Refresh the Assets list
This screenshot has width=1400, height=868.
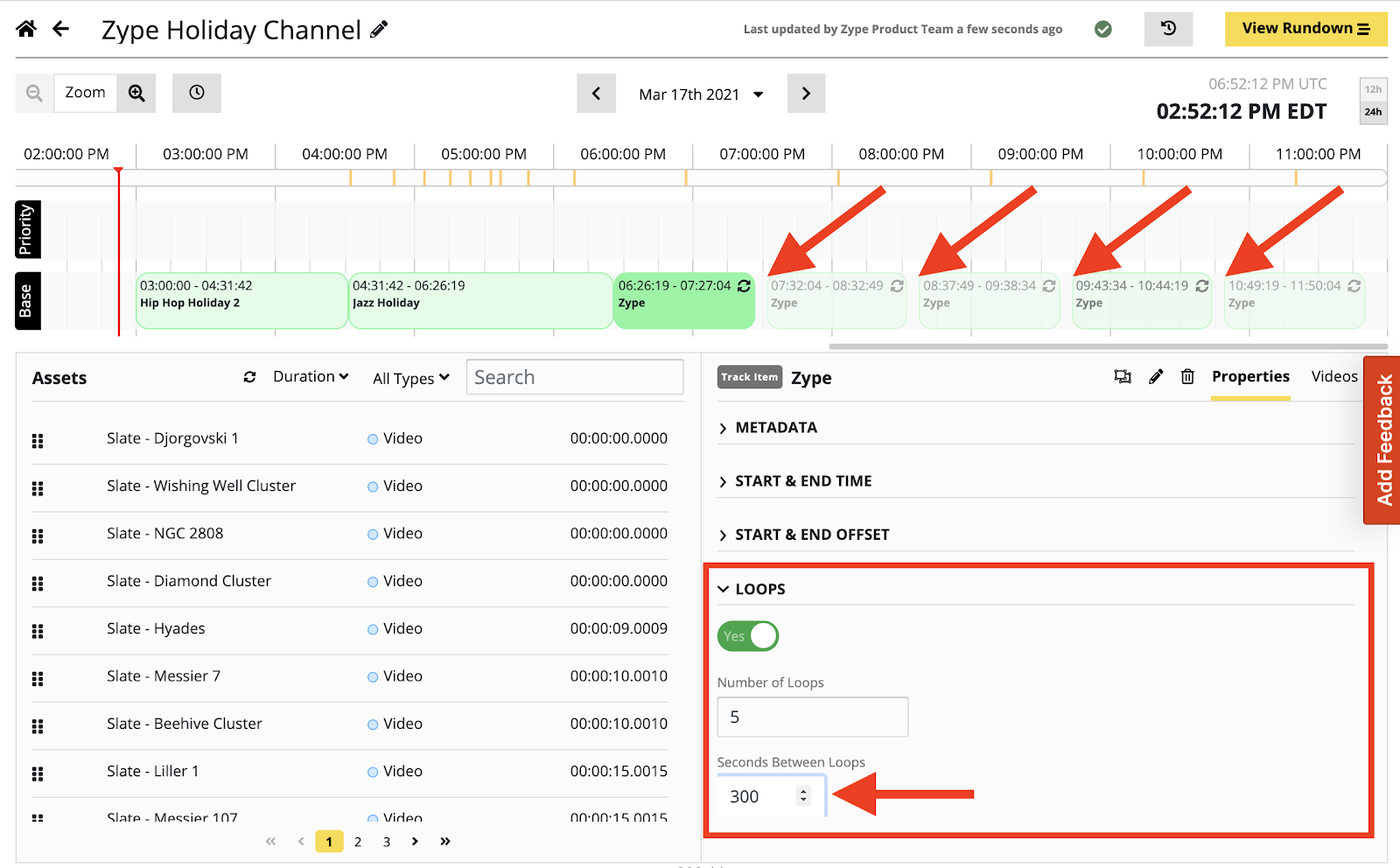point(250,377)
